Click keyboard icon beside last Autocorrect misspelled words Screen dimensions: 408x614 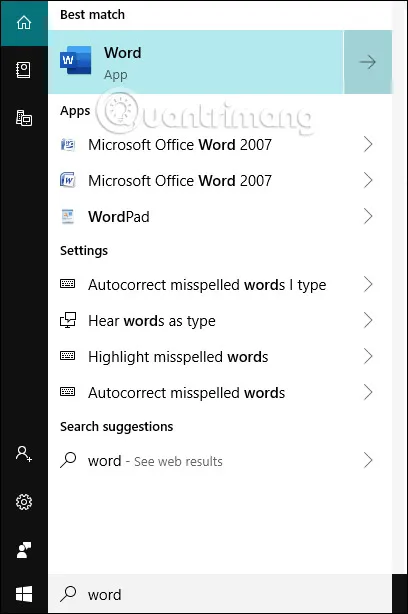(x=68, y=392)
